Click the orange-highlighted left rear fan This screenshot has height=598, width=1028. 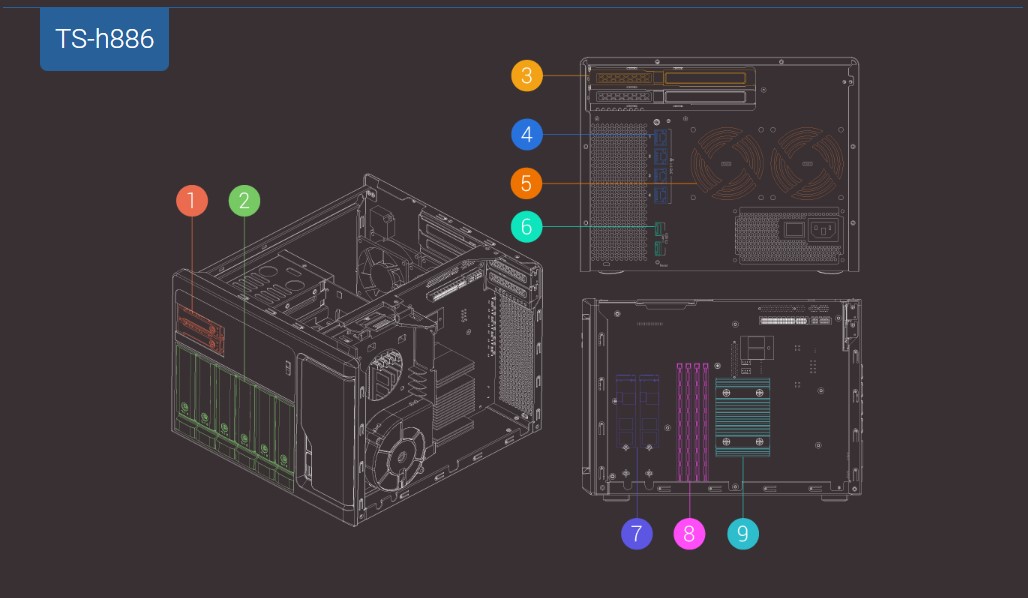(x=724, y=163)
